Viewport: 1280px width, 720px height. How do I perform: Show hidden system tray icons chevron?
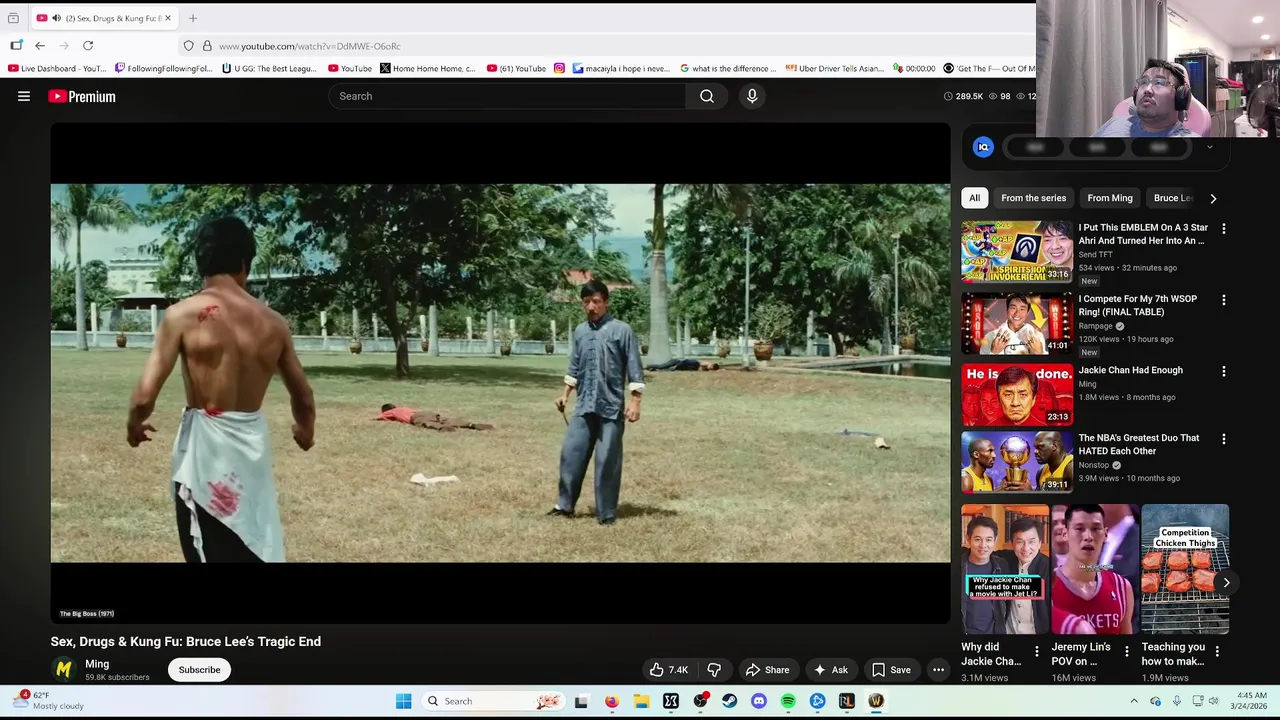[x=1134, y=701]
